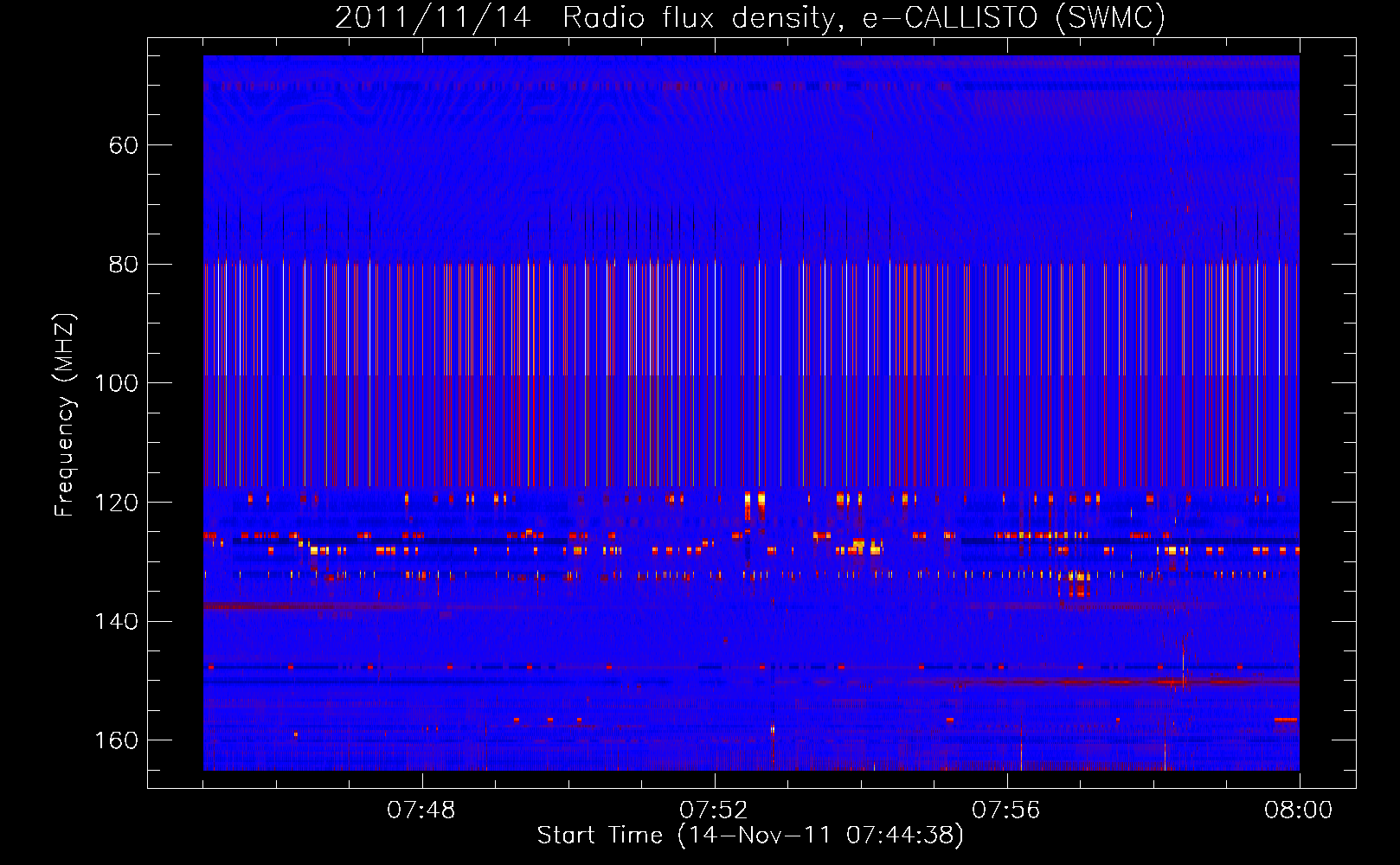Click the 07:48 time tick label
The image size is (1400, 865).
[422, 811]
